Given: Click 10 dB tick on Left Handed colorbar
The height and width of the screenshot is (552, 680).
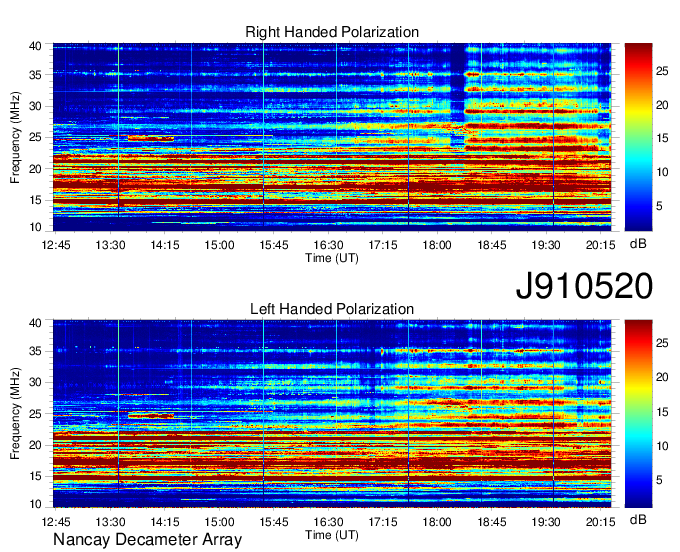Looking at the screenshot, I should tap(662, 446).
